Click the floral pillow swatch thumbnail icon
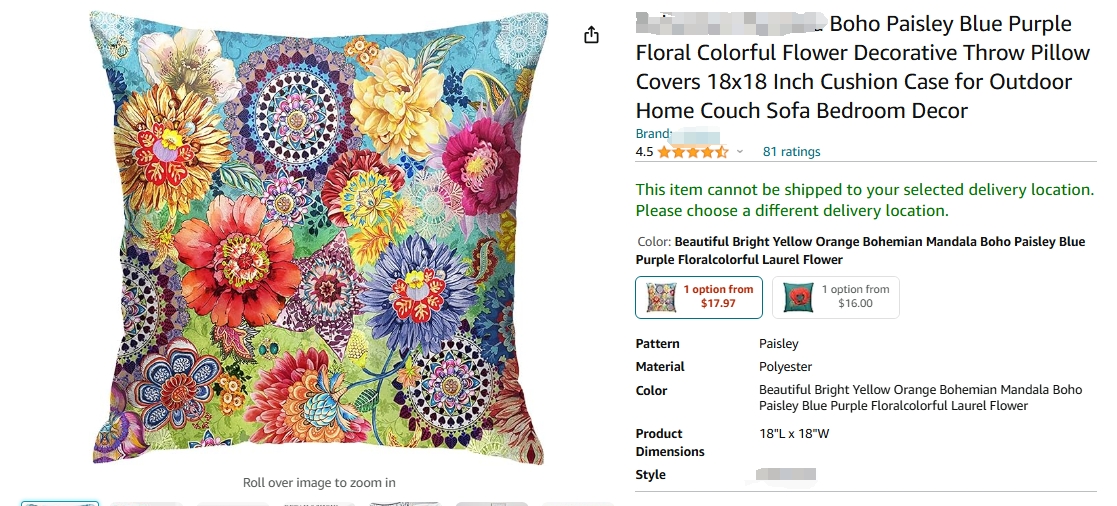Image resolution: width=1117 pixels, height=506 pixels. (661, 297)
